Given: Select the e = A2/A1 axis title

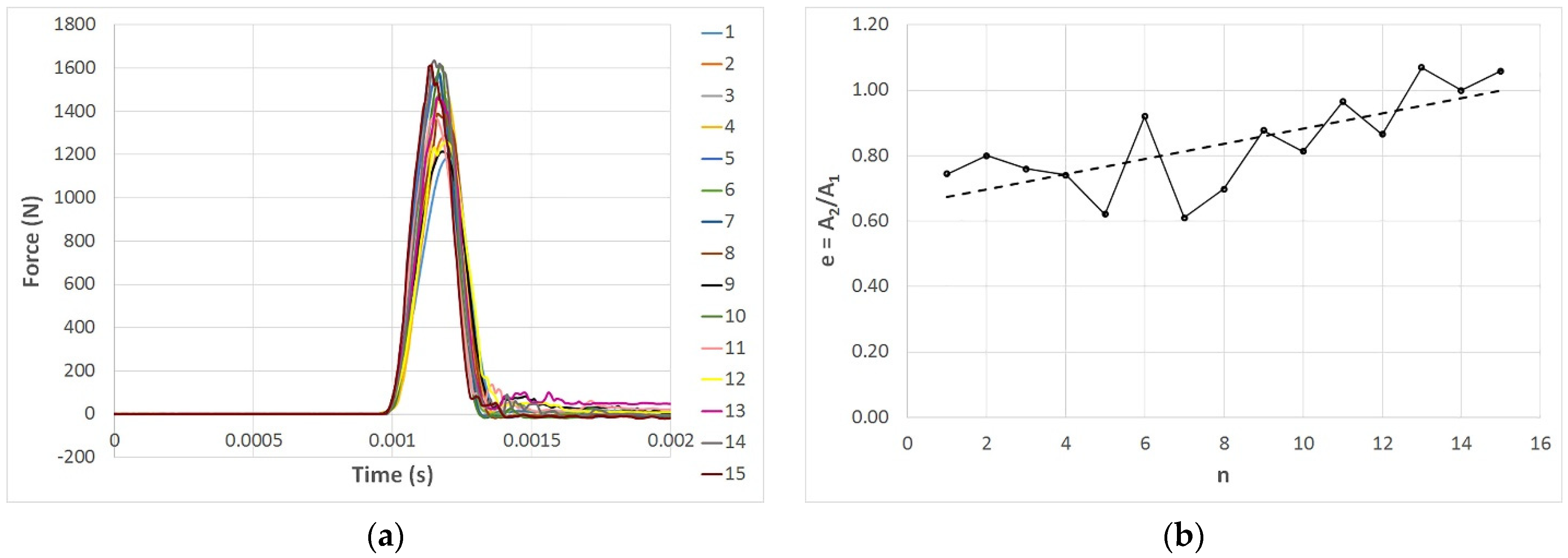Looking at the screenshot, I should point(828,220).
